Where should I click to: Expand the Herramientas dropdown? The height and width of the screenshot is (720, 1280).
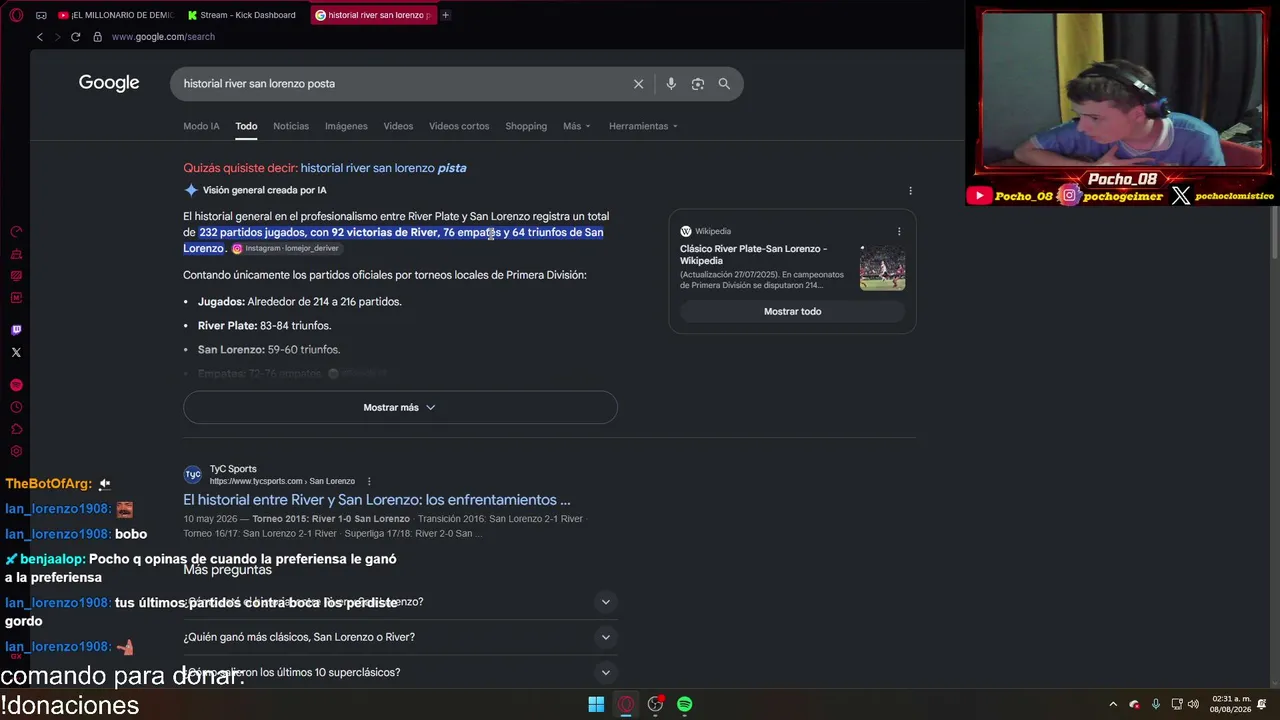(x=643, y=126)
